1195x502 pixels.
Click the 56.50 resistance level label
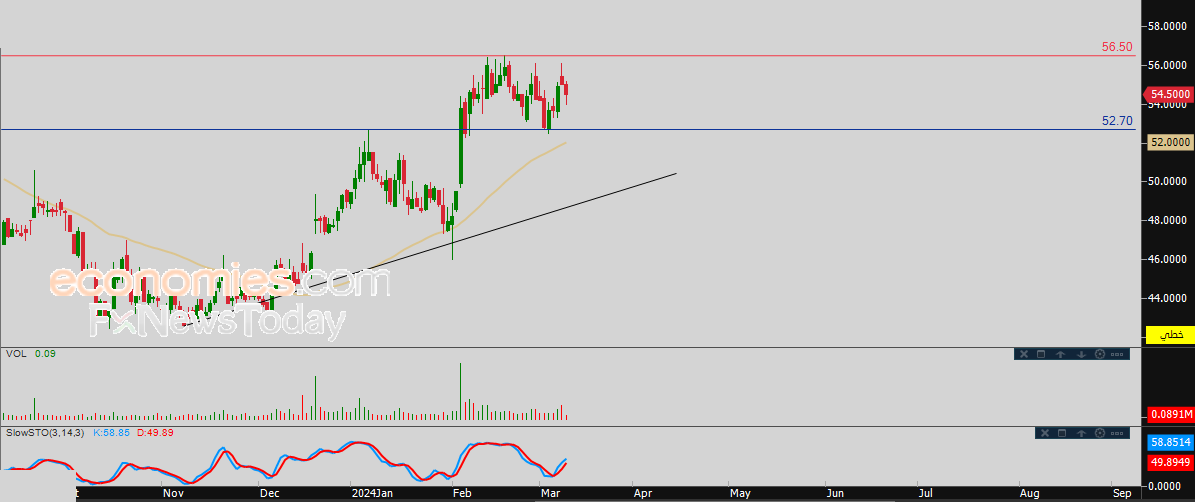click(1117, 47)
